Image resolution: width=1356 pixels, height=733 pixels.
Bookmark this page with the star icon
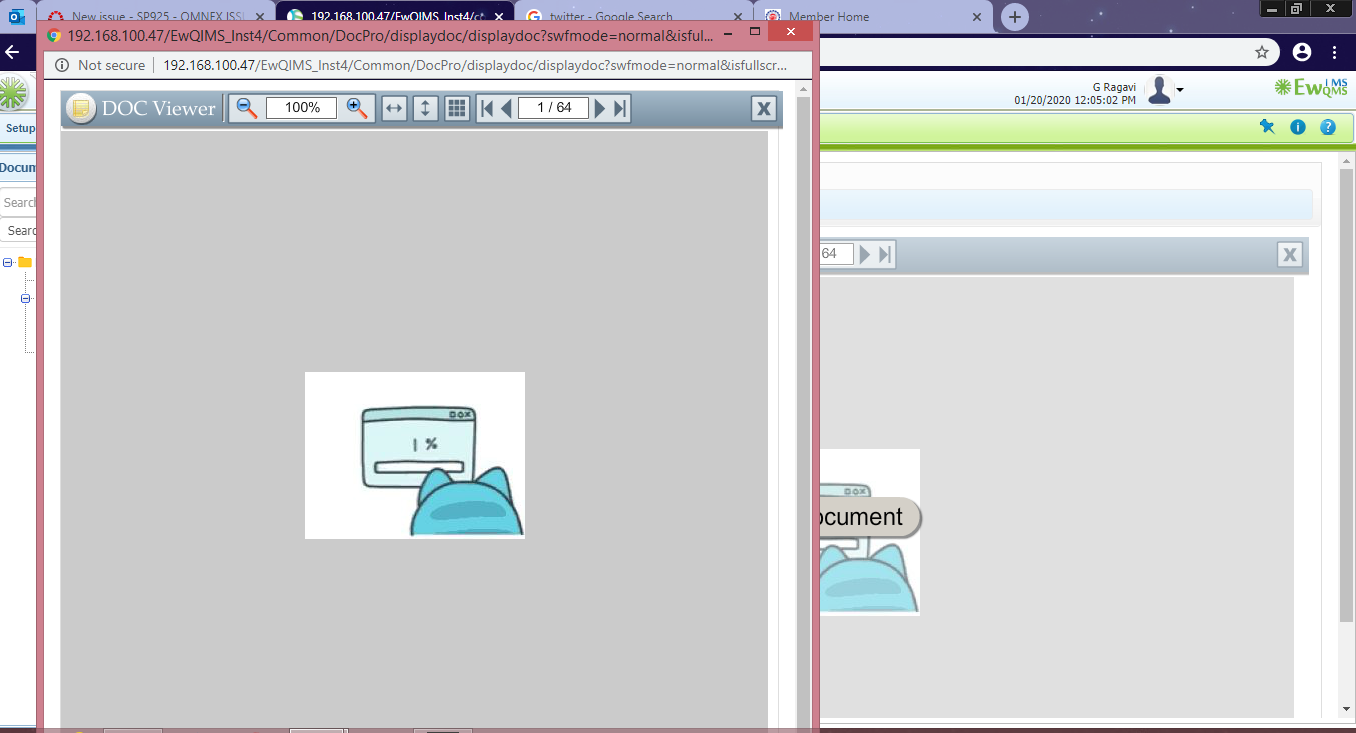pos(1262,52)
